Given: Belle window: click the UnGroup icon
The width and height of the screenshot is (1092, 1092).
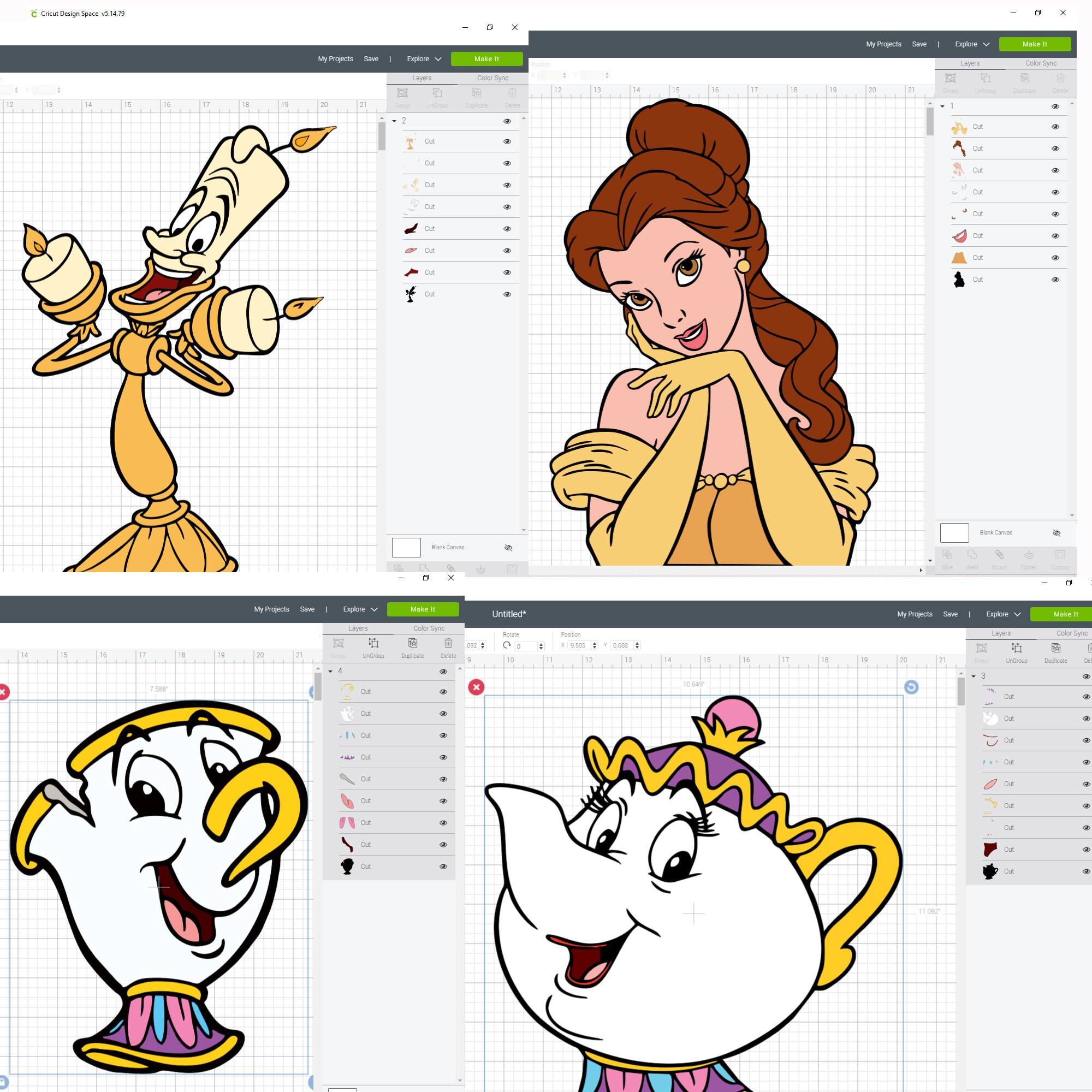Looking at the screenshot, I should coord(986,78).
